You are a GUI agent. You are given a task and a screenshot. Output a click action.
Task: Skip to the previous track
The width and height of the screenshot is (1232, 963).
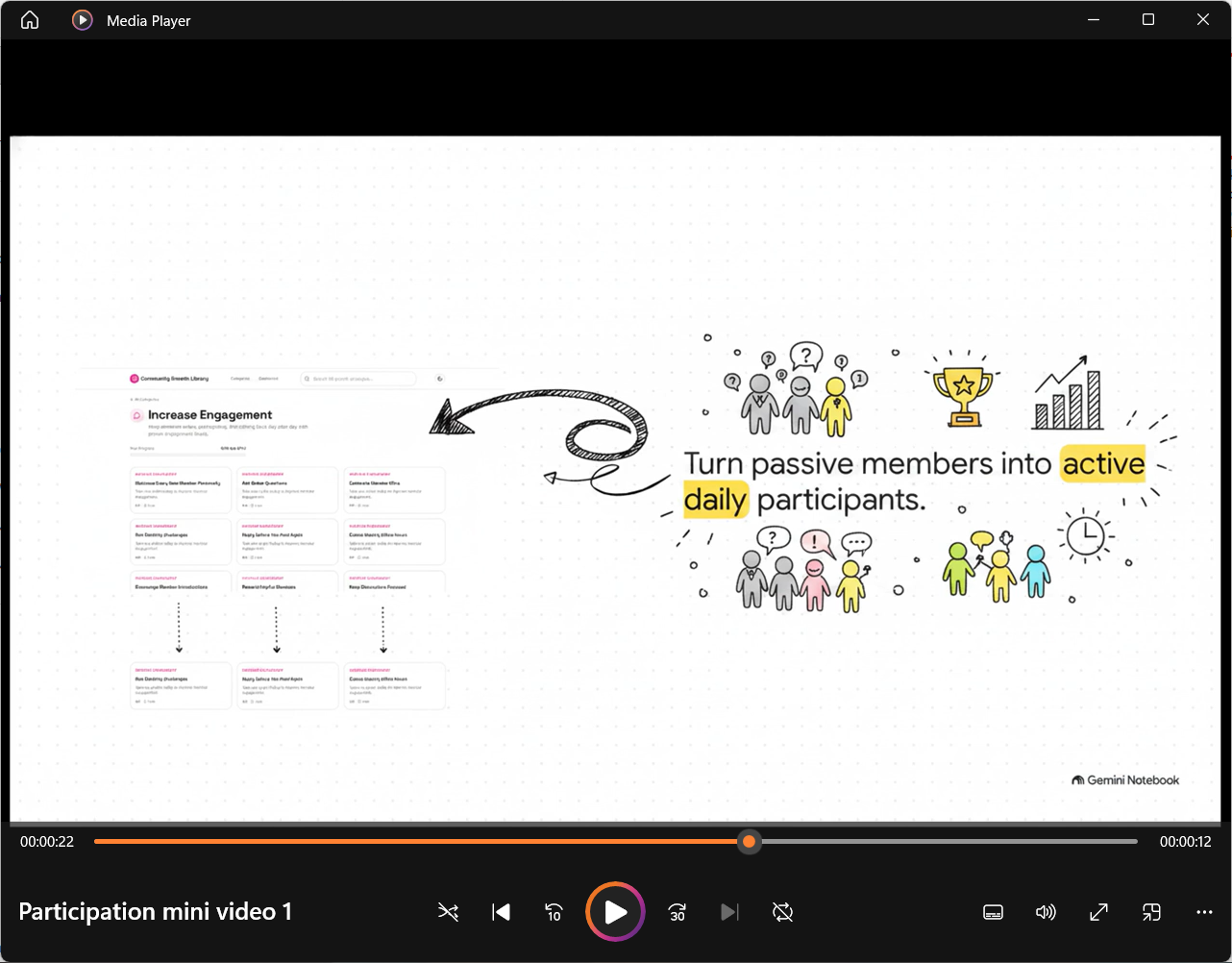point(502,912)
